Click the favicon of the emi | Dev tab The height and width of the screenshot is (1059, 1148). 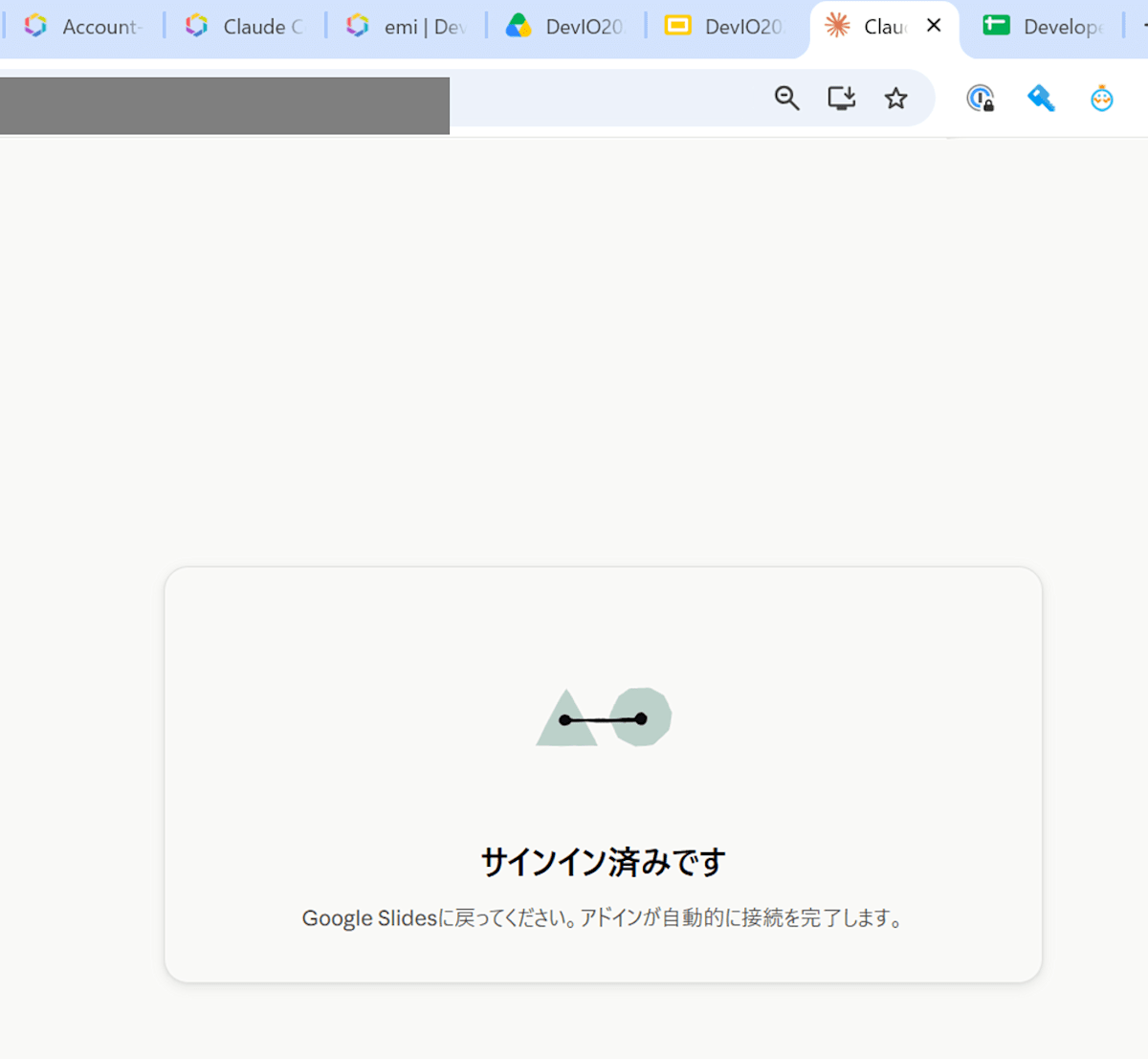coord(358,26)
